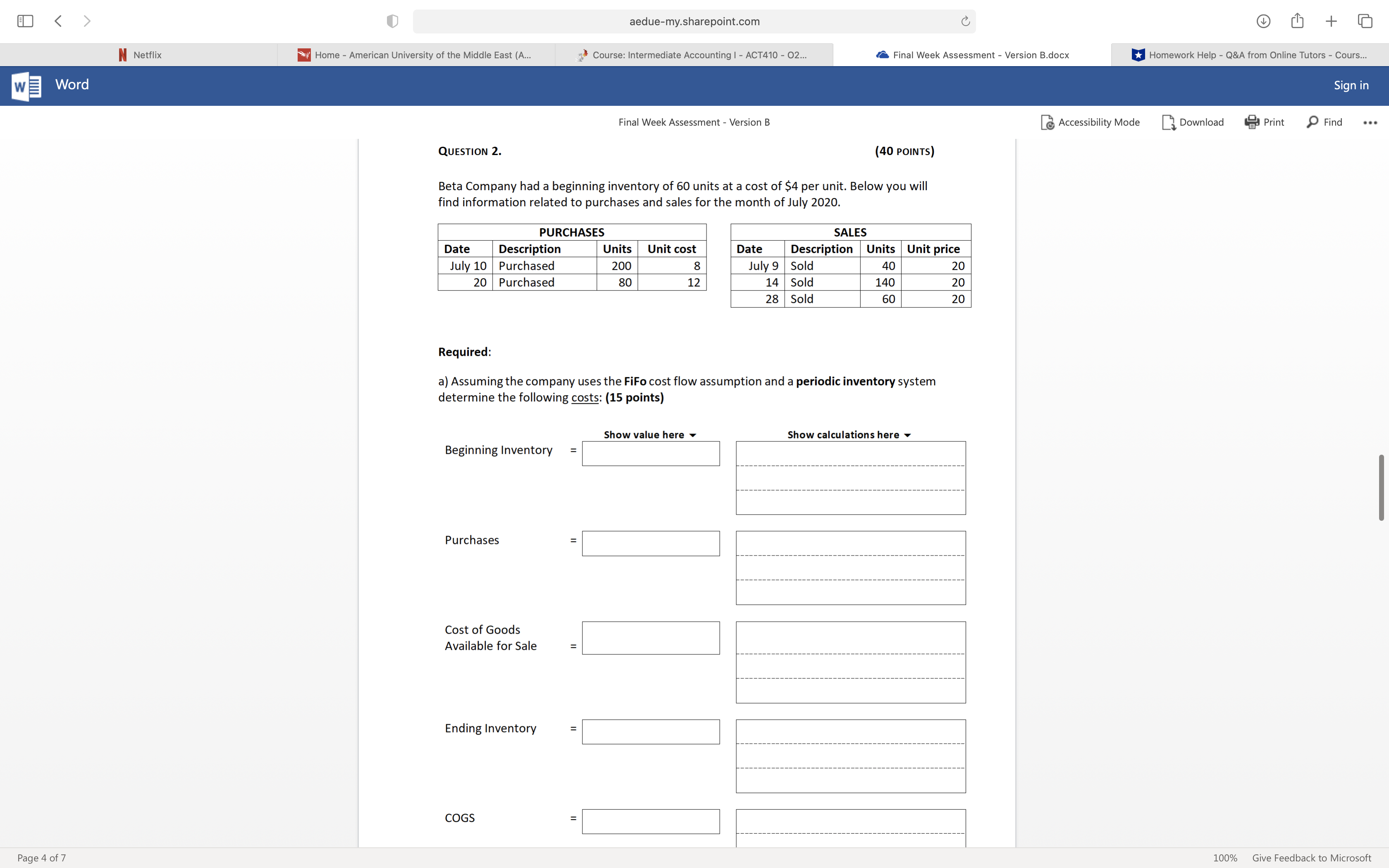Enable Accessibility Mode

[x=1090, y=122]
